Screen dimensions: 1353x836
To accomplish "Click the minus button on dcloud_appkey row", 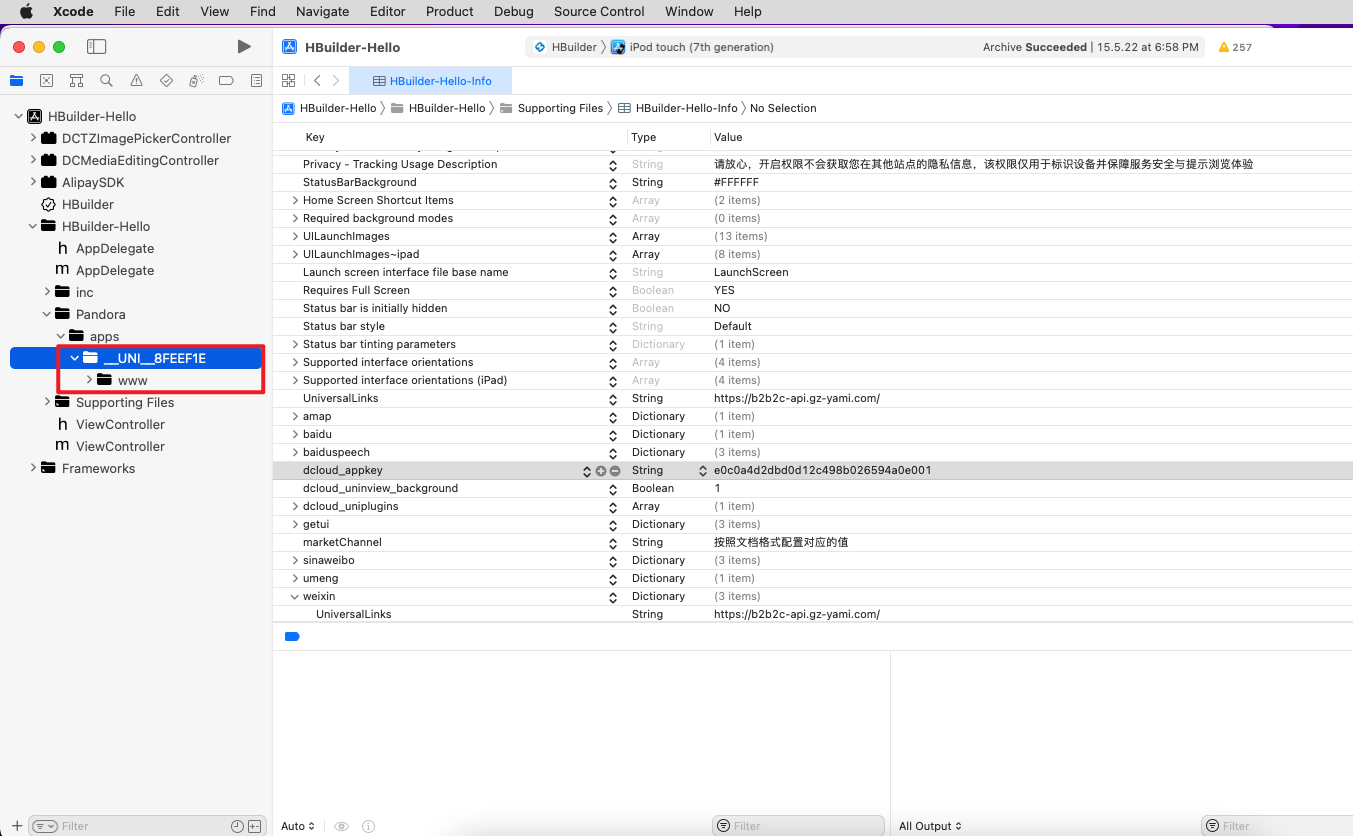I will click(615, 471).
